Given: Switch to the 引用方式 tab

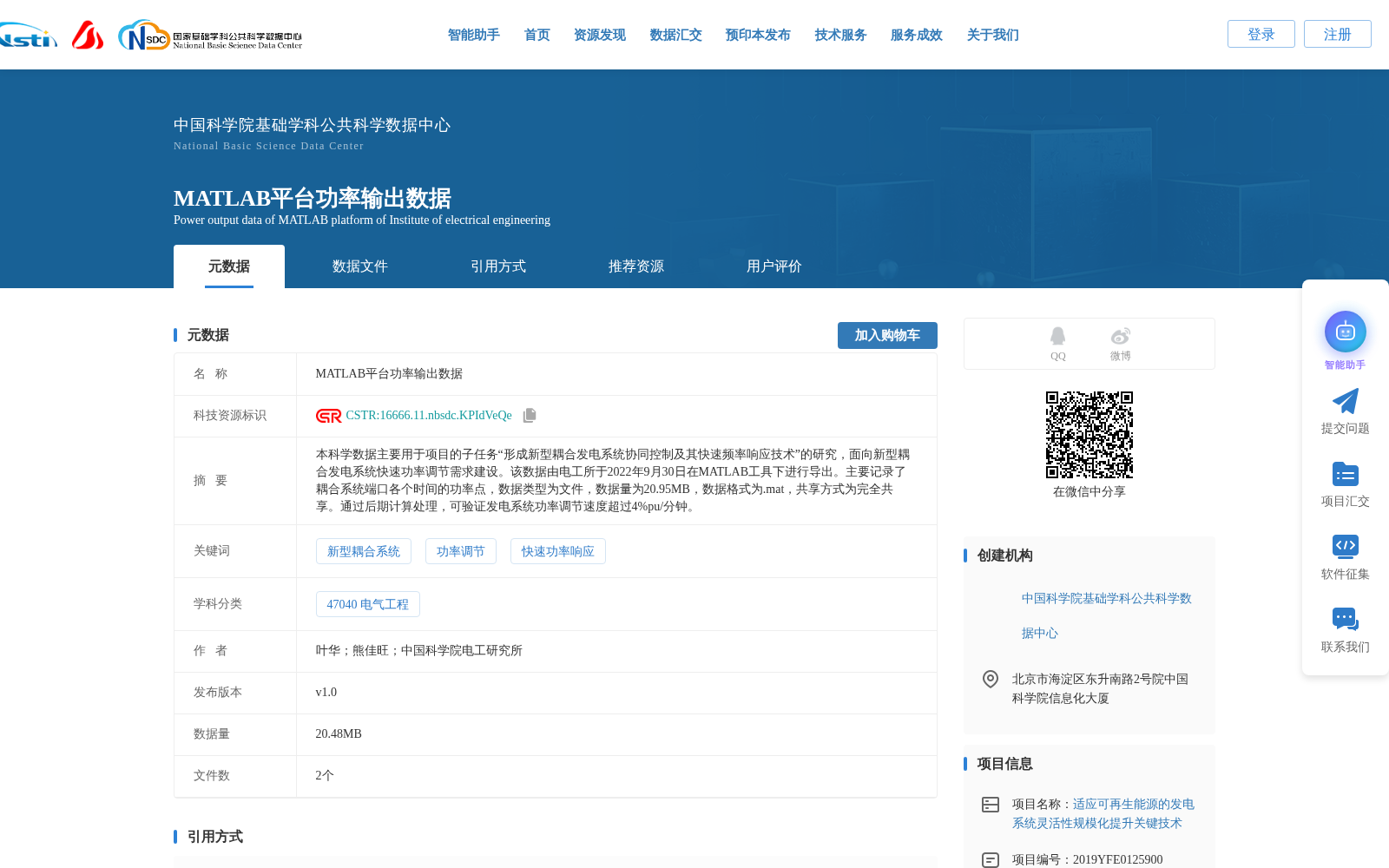Looking at the screenshot, I should point(498,266).
